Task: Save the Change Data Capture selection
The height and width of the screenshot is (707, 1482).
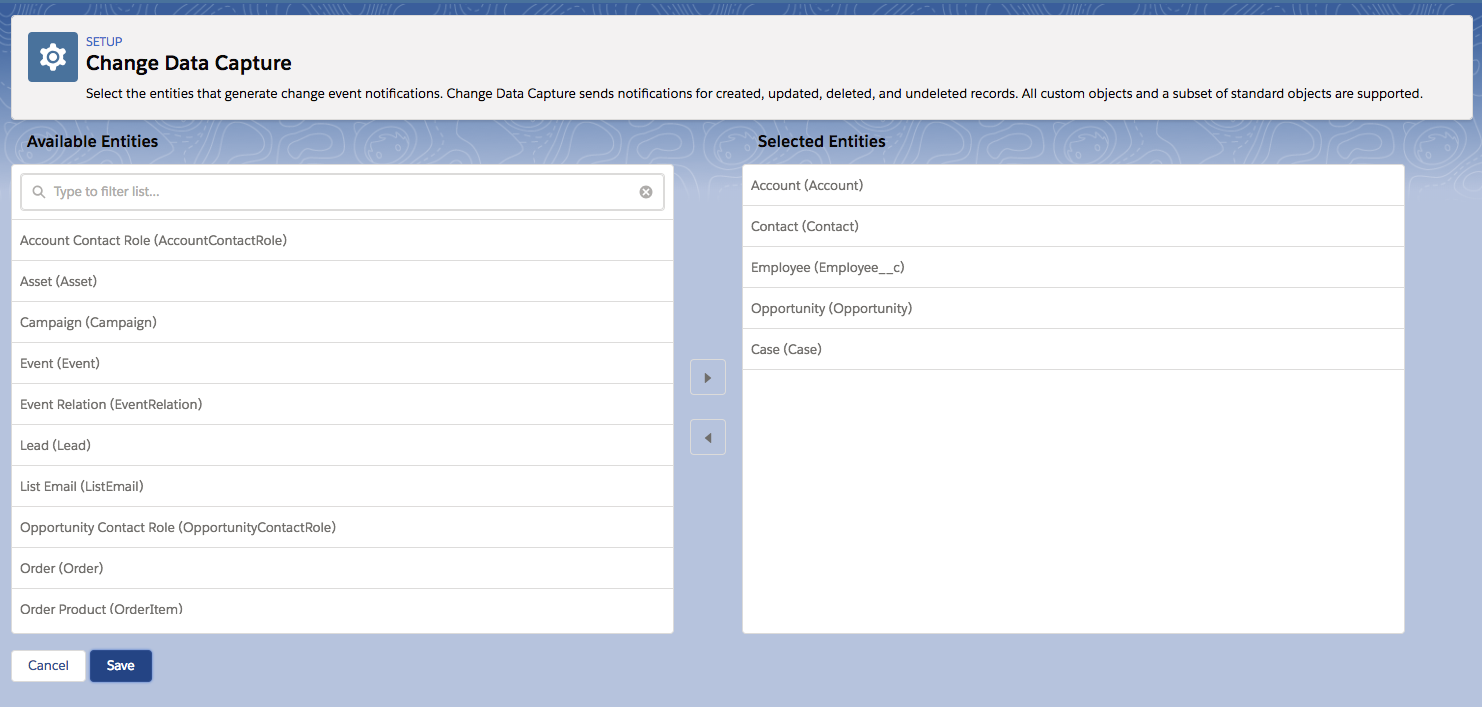Action: [x=120, y=666]
